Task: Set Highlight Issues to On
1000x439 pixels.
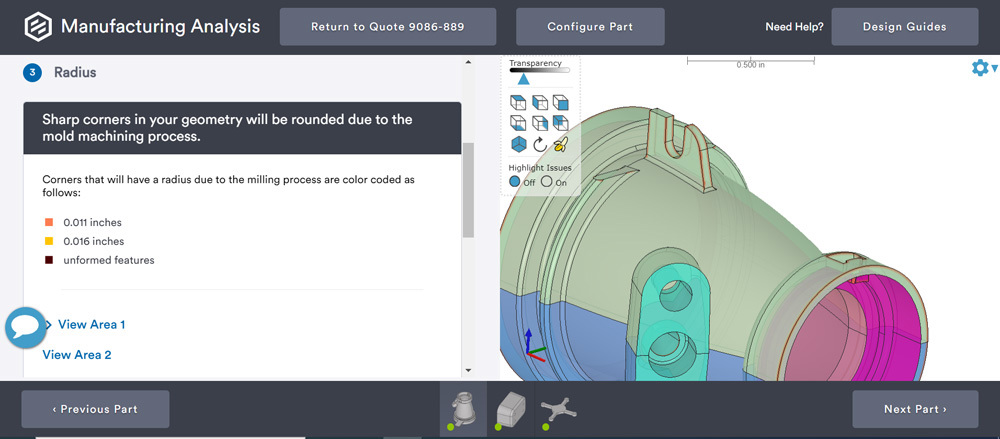Action: tap(547, 182)
